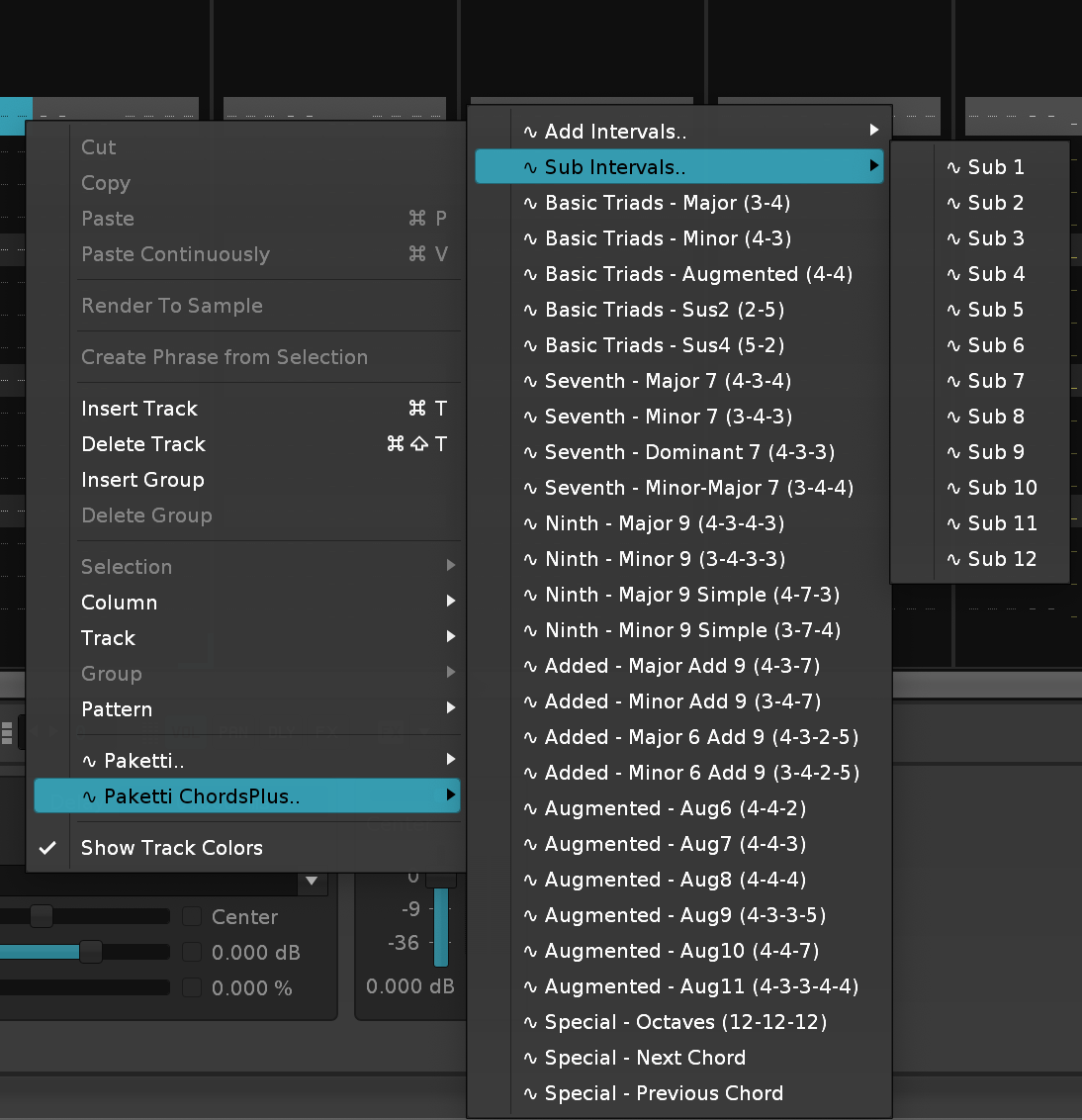The width and height of the screenshot is (1082, 1120).
Task: Choose Insert Track from context menu
Action: click(x=139, y=409)
